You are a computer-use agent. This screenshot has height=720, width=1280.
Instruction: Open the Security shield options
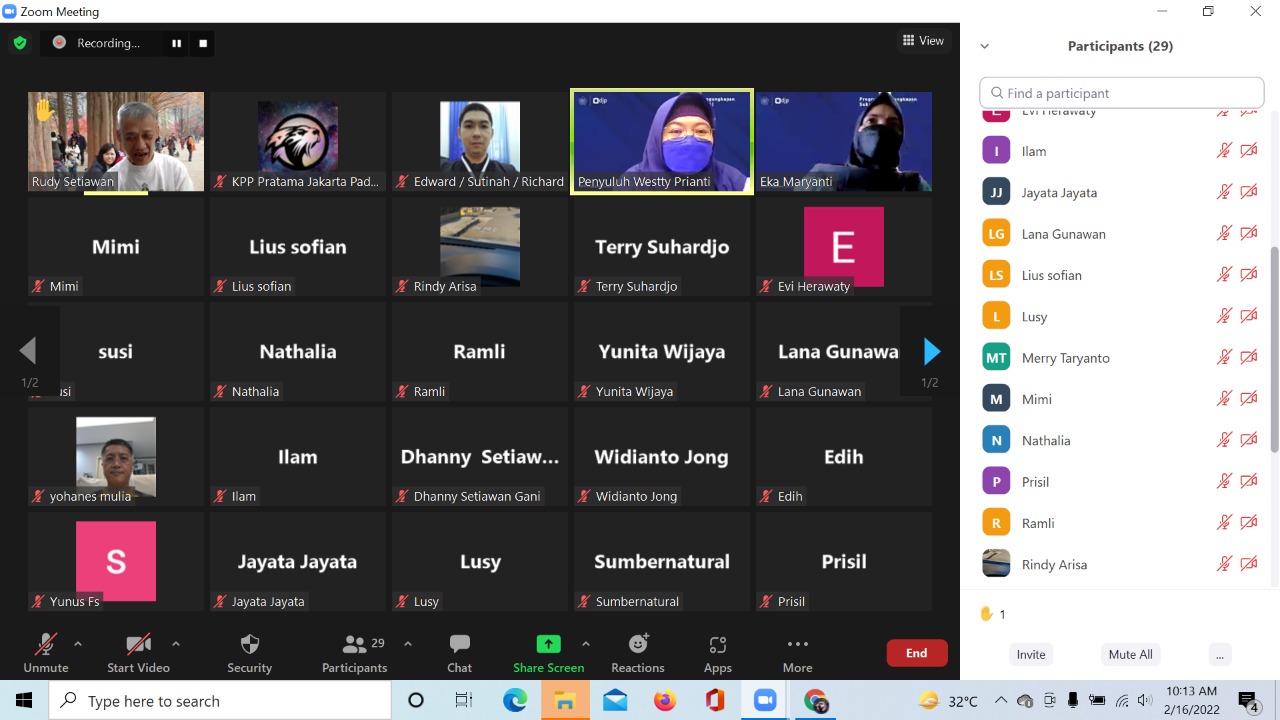tap(249, 653)
